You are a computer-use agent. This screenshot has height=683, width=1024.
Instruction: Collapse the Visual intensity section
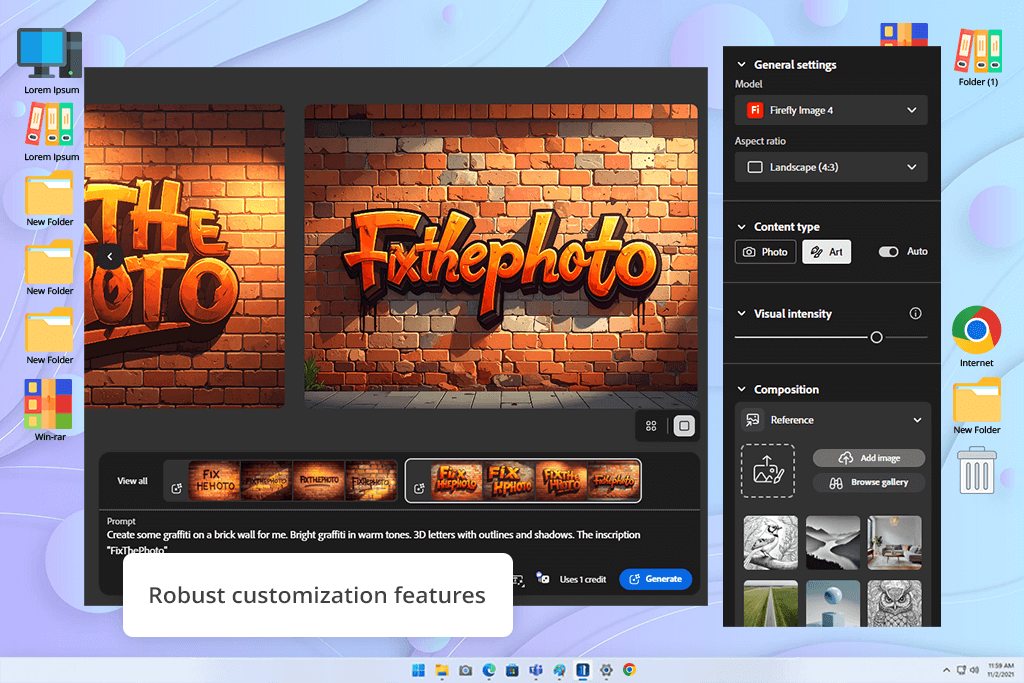[741, 313]
